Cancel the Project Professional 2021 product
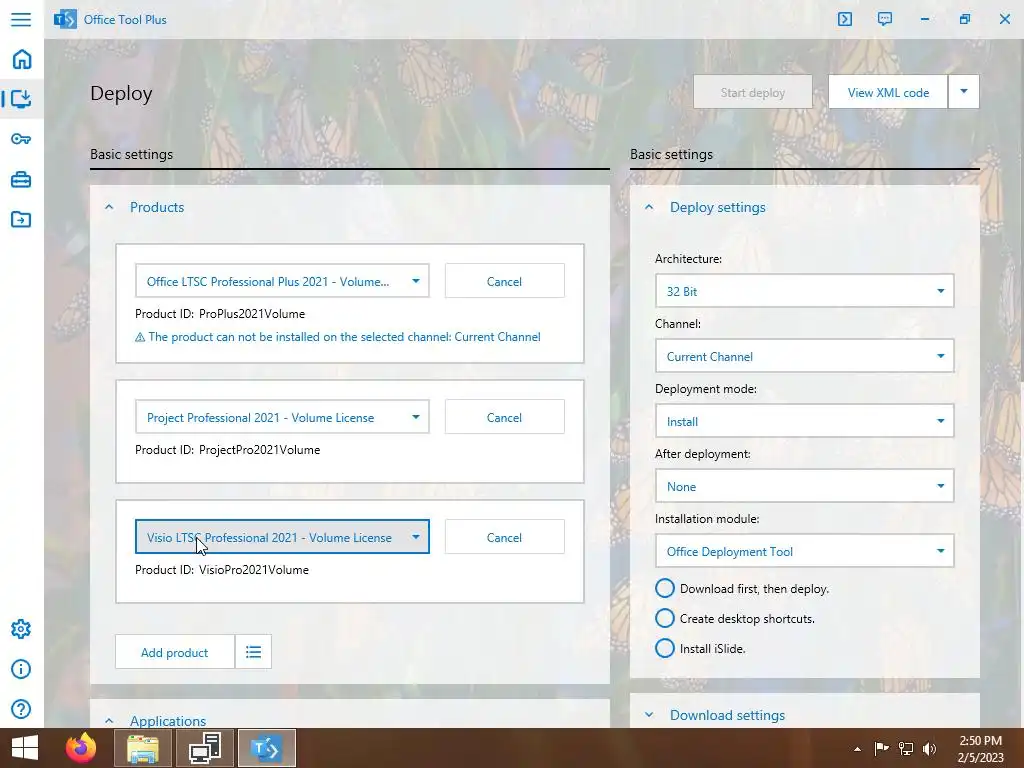Viewport: 1024px width, 768px height. coord(504,417)
